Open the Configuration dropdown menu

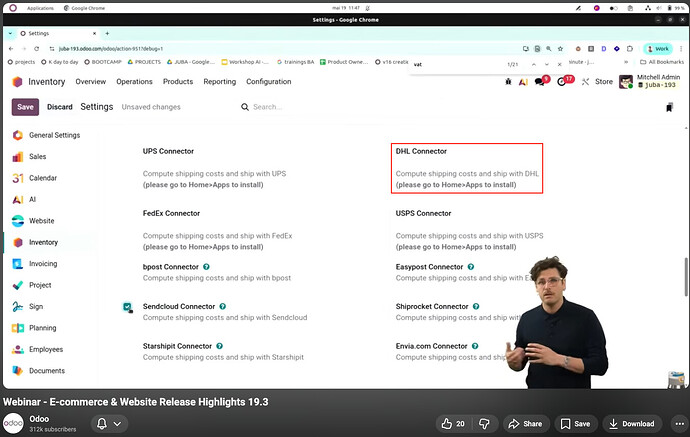click(268, 82)
